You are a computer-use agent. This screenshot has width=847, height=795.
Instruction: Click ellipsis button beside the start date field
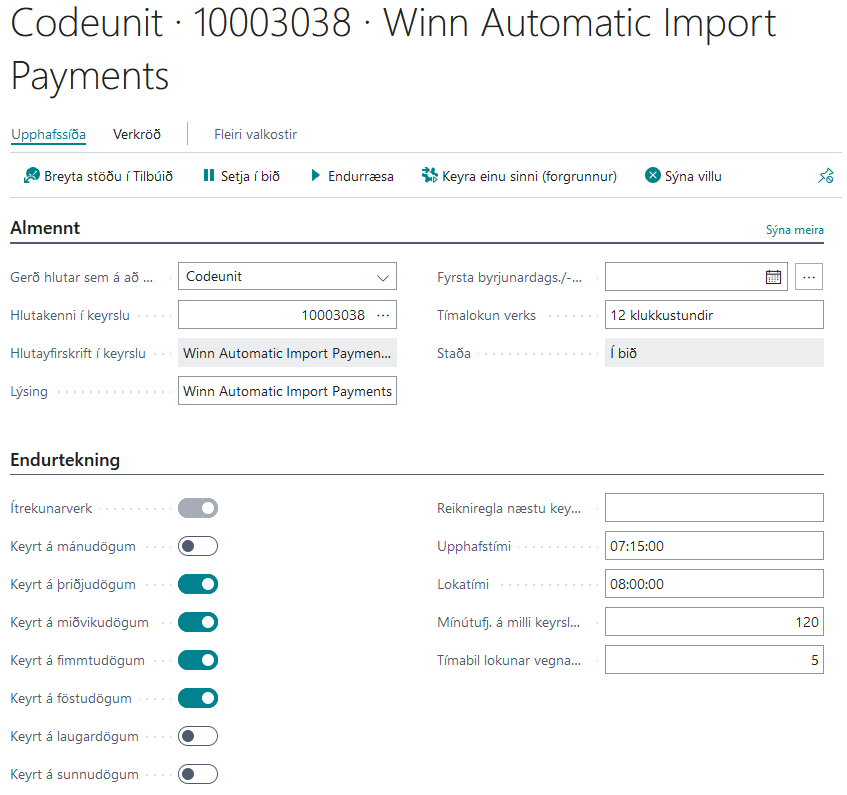pos(810,277)
